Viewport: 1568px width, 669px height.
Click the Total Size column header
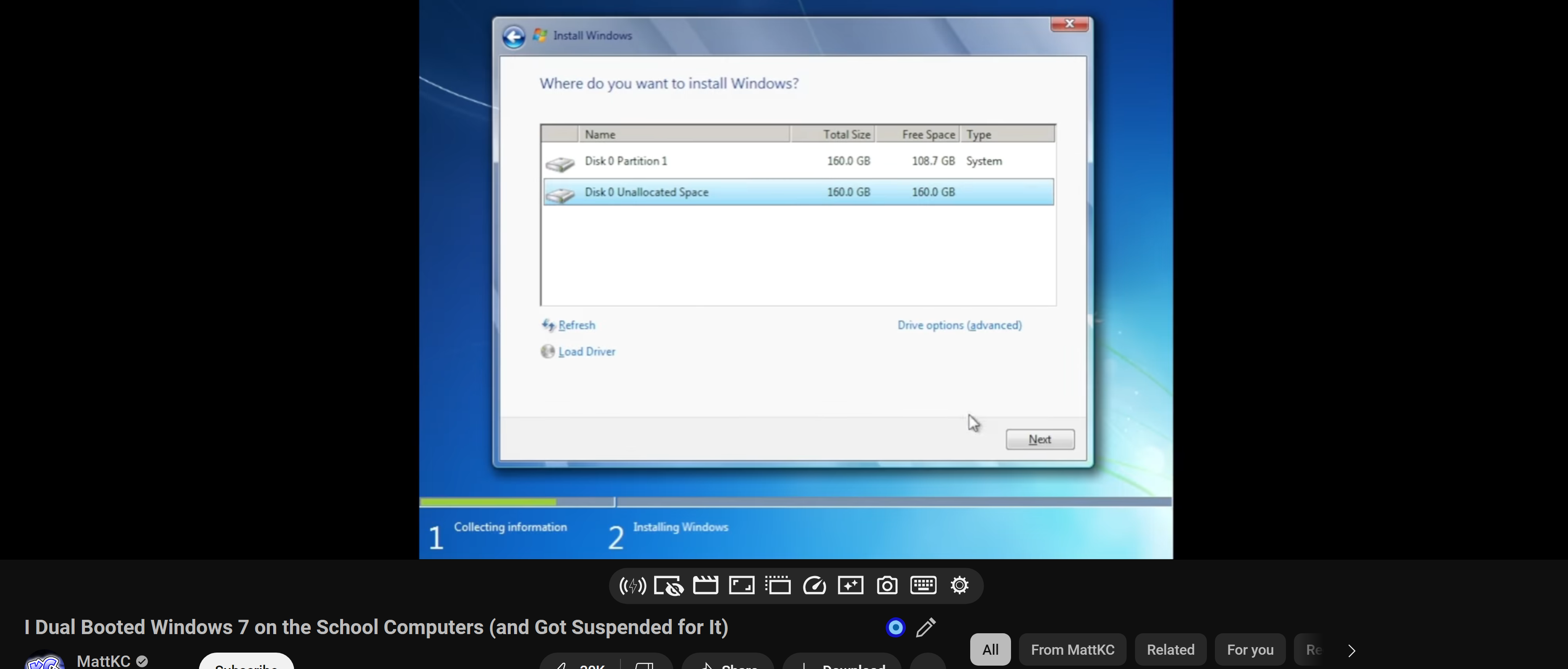(x=833, y=134)
